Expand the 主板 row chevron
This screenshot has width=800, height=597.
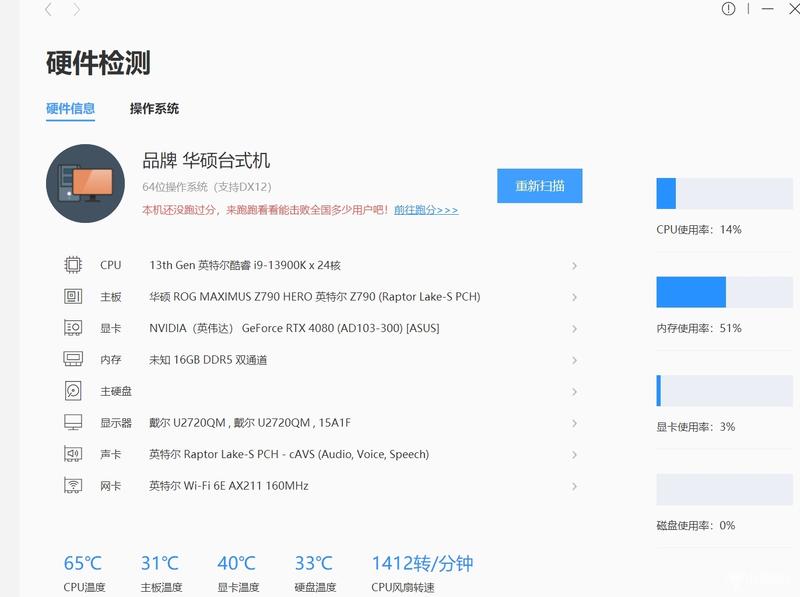574,297
